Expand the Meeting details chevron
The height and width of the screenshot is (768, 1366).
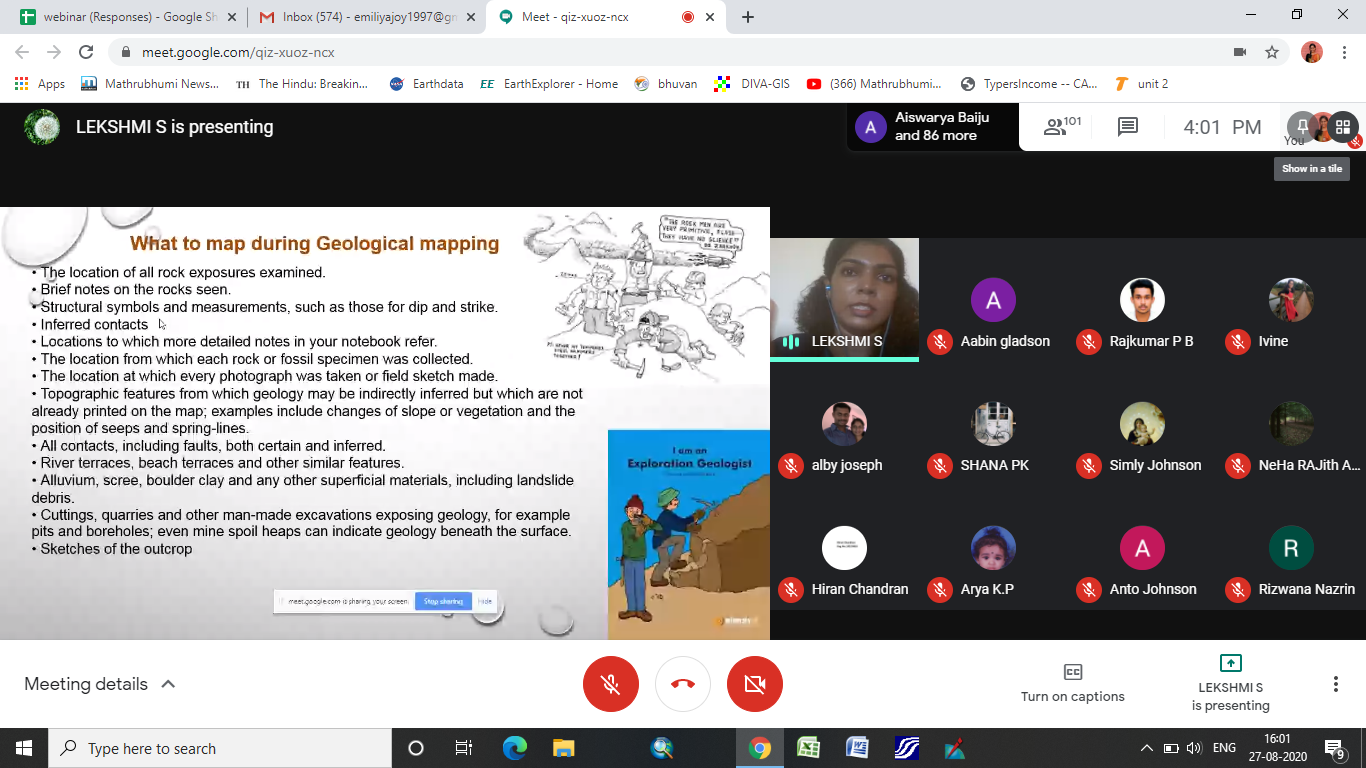click(168, 684)
